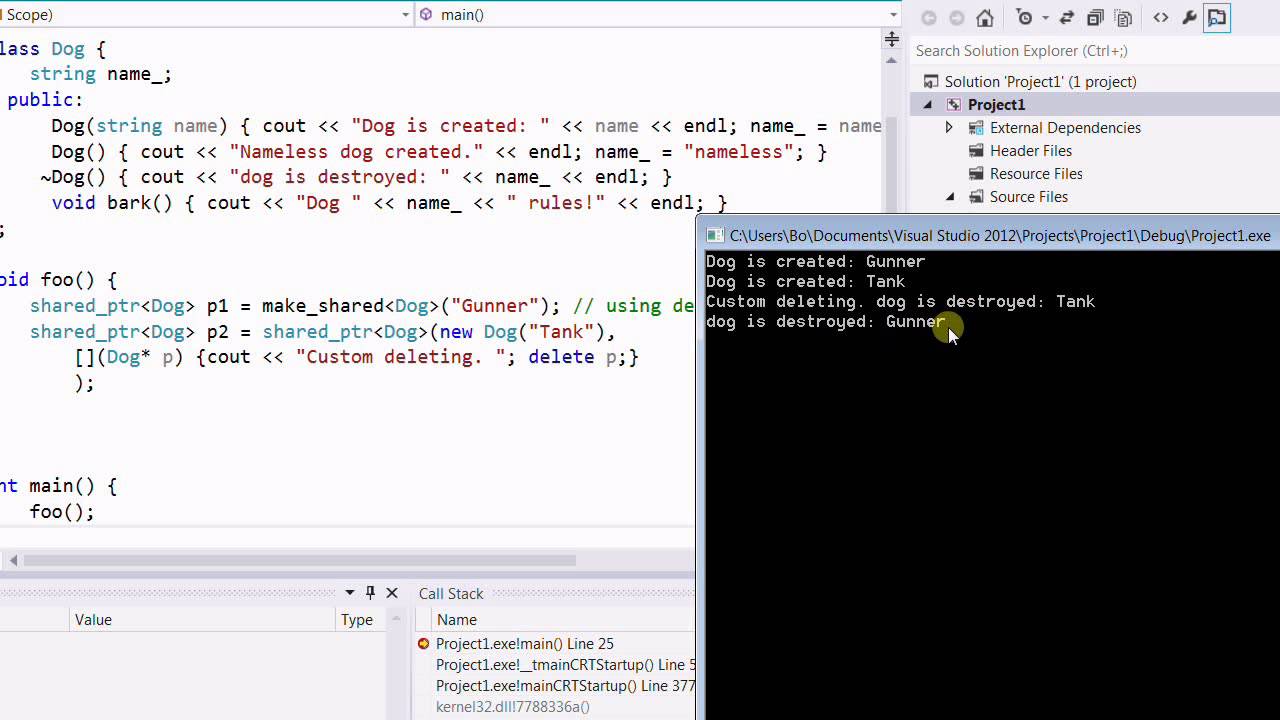Screen dimensions: 1280x720
Task: Close the left debug panel
Action: pyautogui.click(x=392, y=593)
